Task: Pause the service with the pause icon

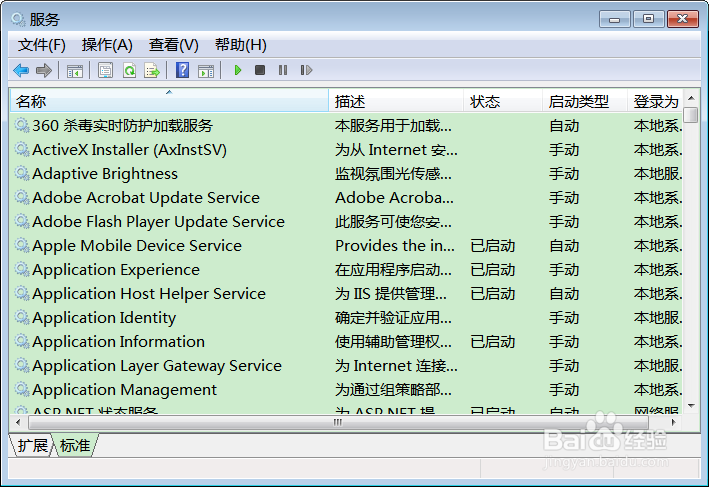Action: tap(283, 70)
